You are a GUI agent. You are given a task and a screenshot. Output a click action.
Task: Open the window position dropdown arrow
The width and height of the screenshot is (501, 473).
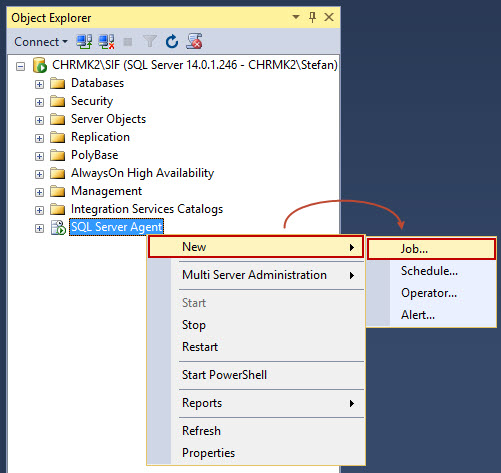[x=296, y=17]
